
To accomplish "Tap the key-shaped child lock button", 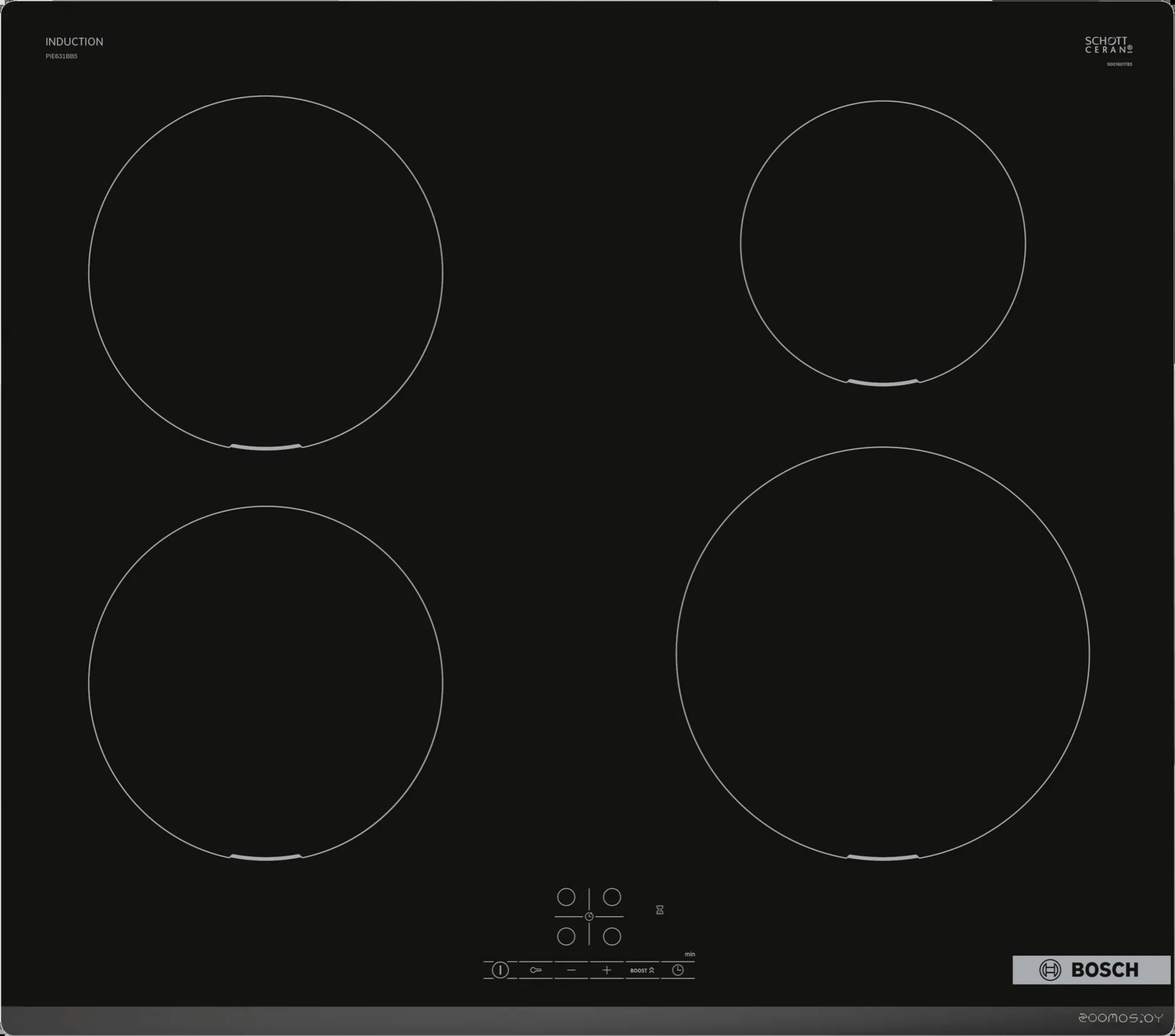I will point(535,970).
